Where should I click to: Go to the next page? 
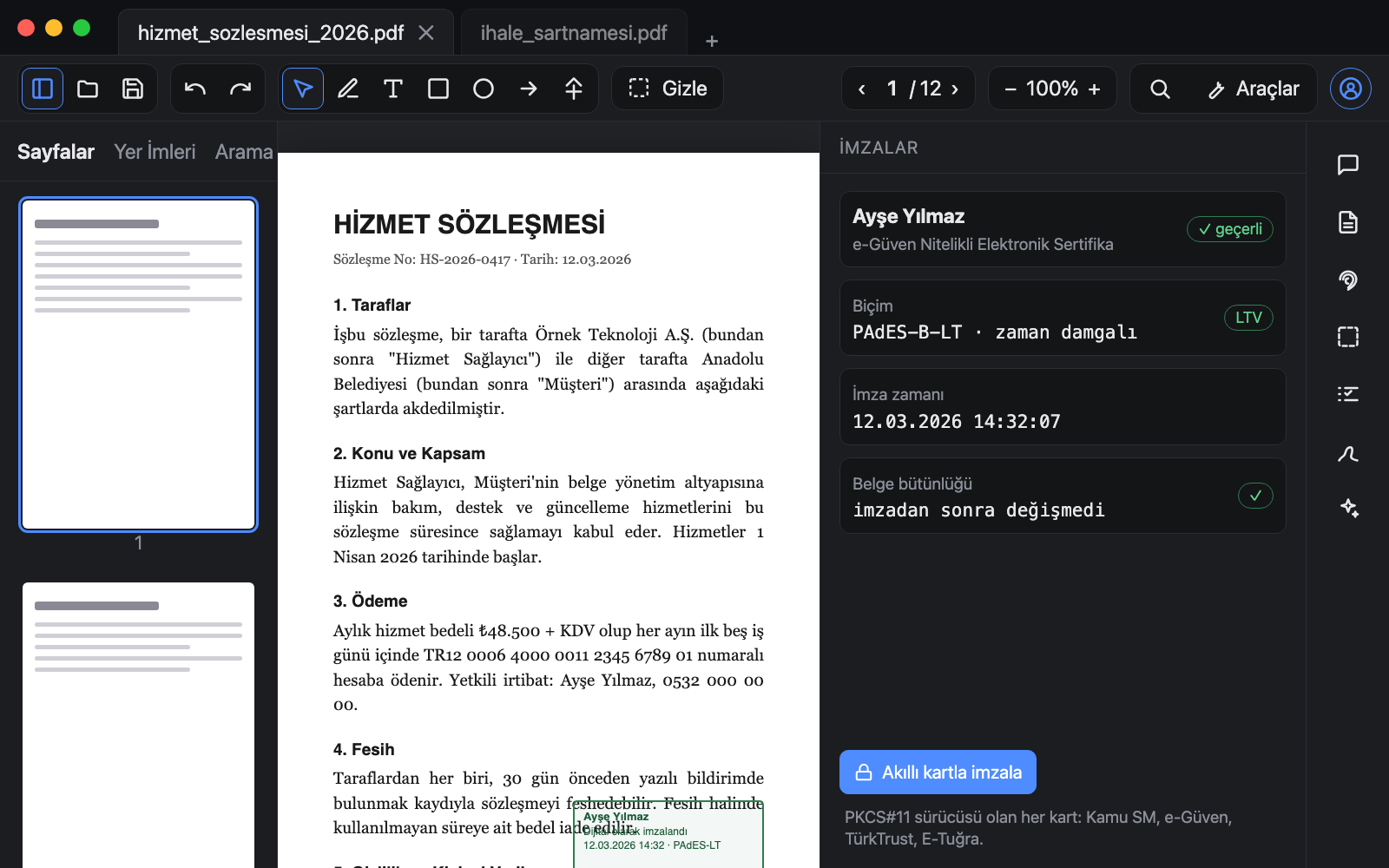[955, 89]
